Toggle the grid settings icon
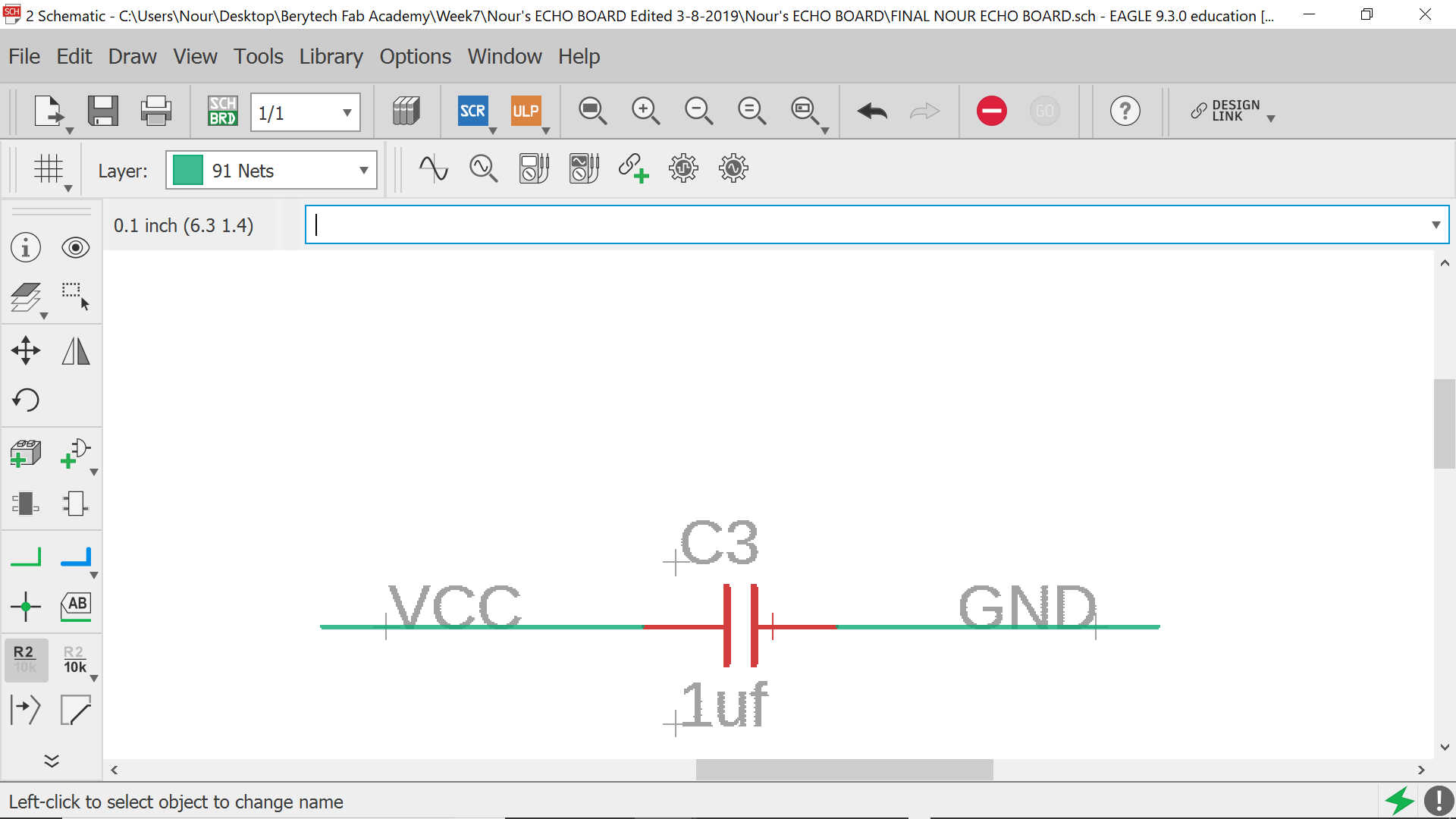This screenshot has height=819, width=1456. tap(49, 168)
